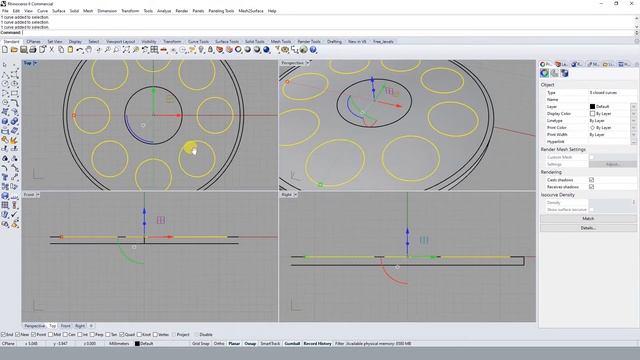The width and height of the screenshot is (640, 360).
Task: Click the Texture mapping cube icon
Action: coord(564,73)
